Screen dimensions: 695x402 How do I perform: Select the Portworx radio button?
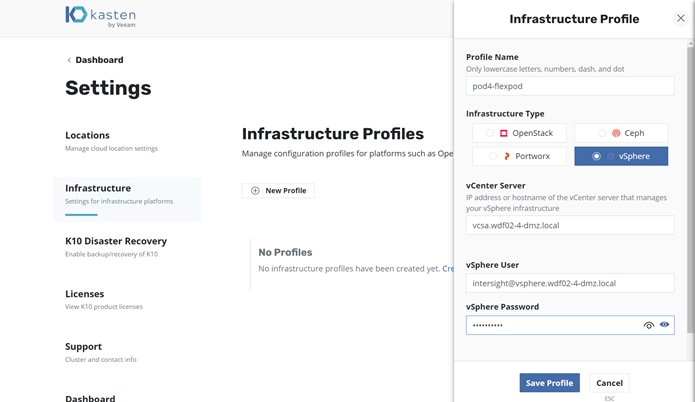pos(492,156)
